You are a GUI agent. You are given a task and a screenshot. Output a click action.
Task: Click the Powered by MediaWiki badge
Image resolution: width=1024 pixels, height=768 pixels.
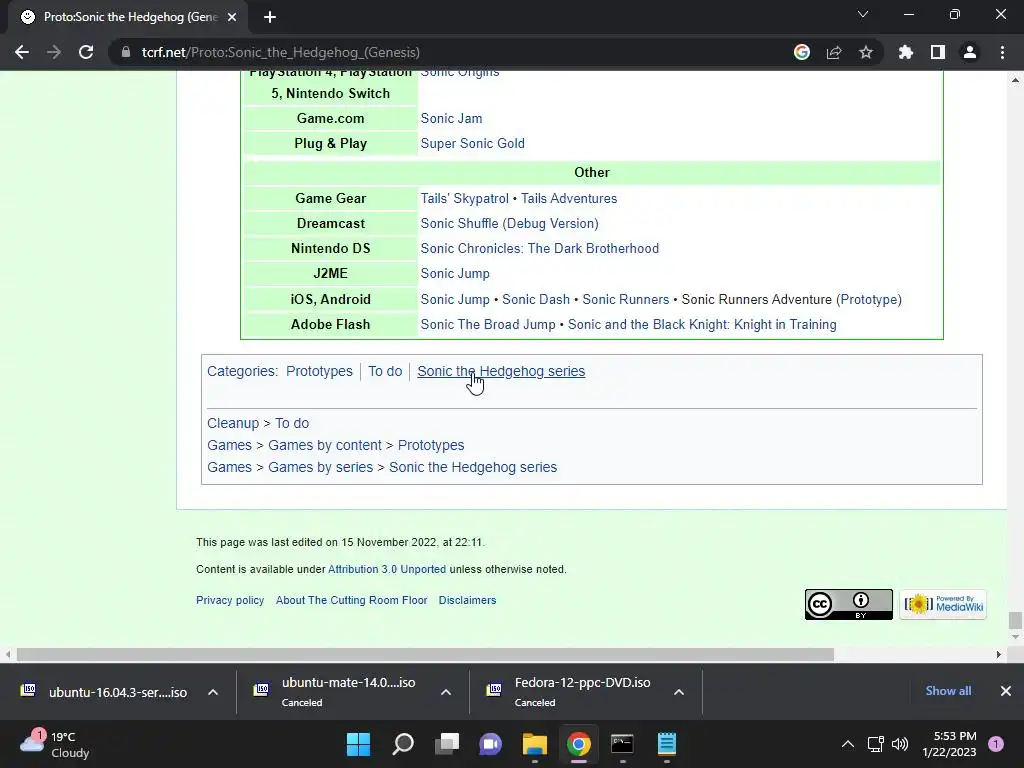[942, 604]
